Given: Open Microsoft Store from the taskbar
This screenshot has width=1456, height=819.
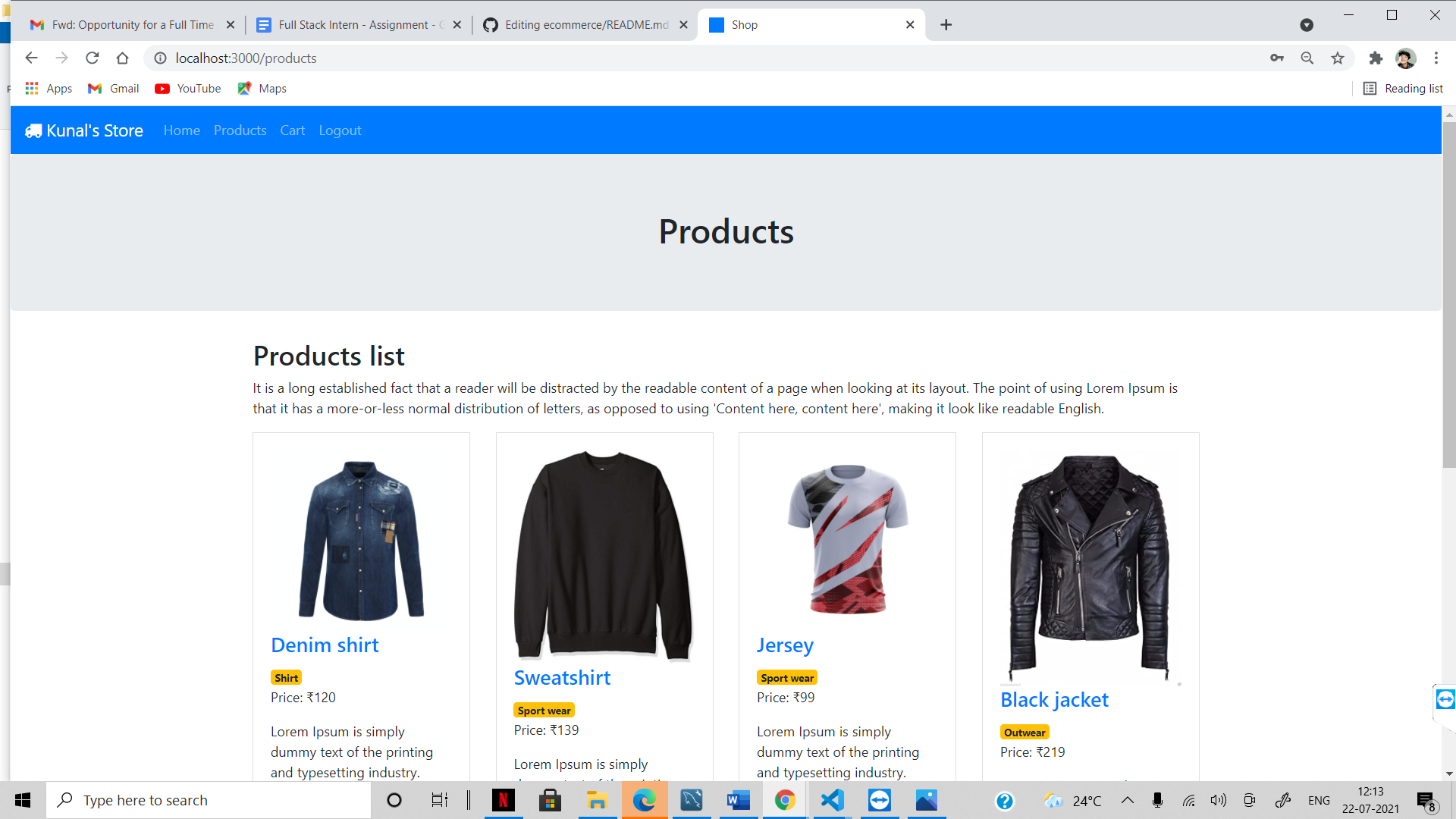Looking at the screenshot, I should pyautogui.click(x=550, y=800).
